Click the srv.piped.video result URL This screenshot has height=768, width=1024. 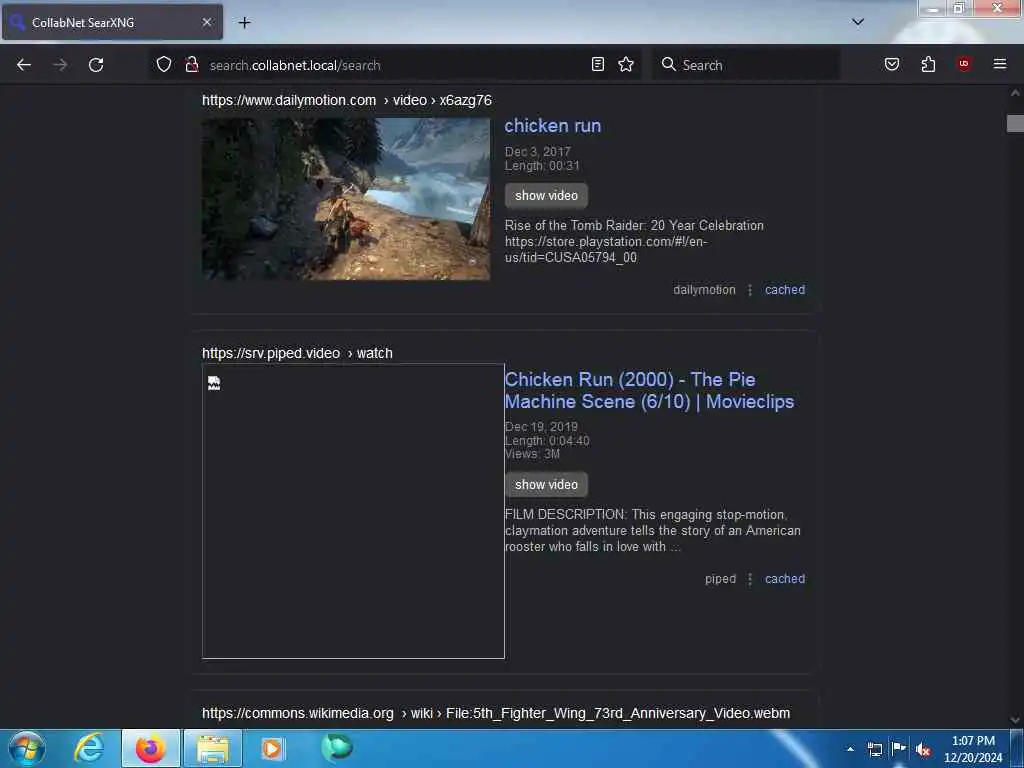(x=297, y=353)
